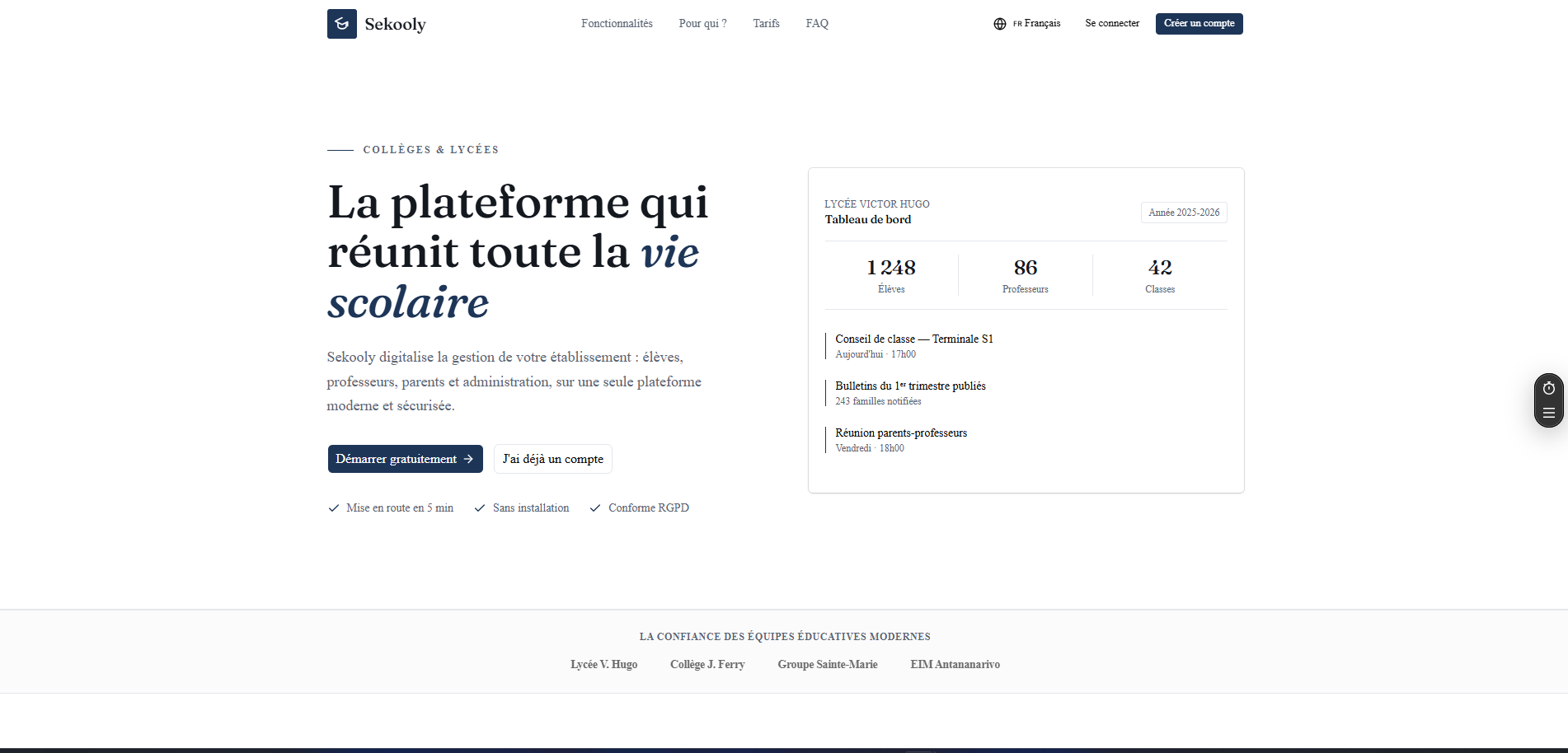
Task: Click the Sekooly brand name text
Action: [395, 24]
